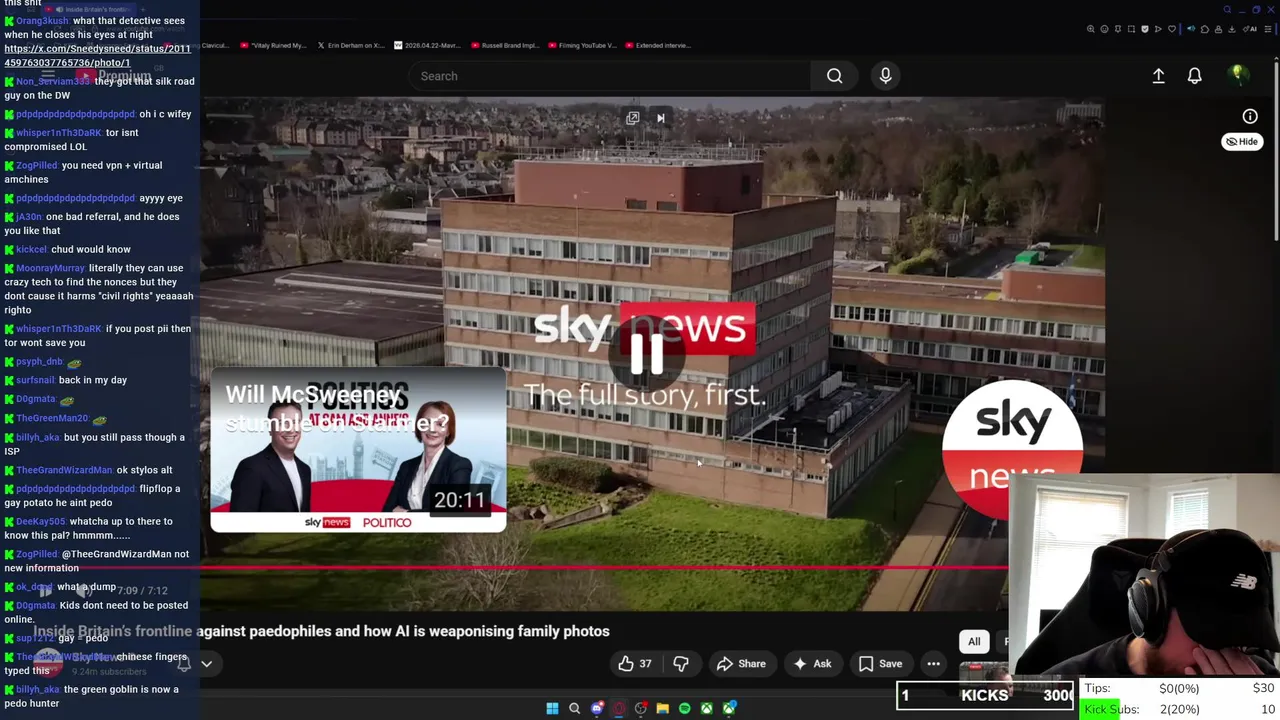Bookmark page with the heart icon
1280x720 pixels.
coord(1172,29)
